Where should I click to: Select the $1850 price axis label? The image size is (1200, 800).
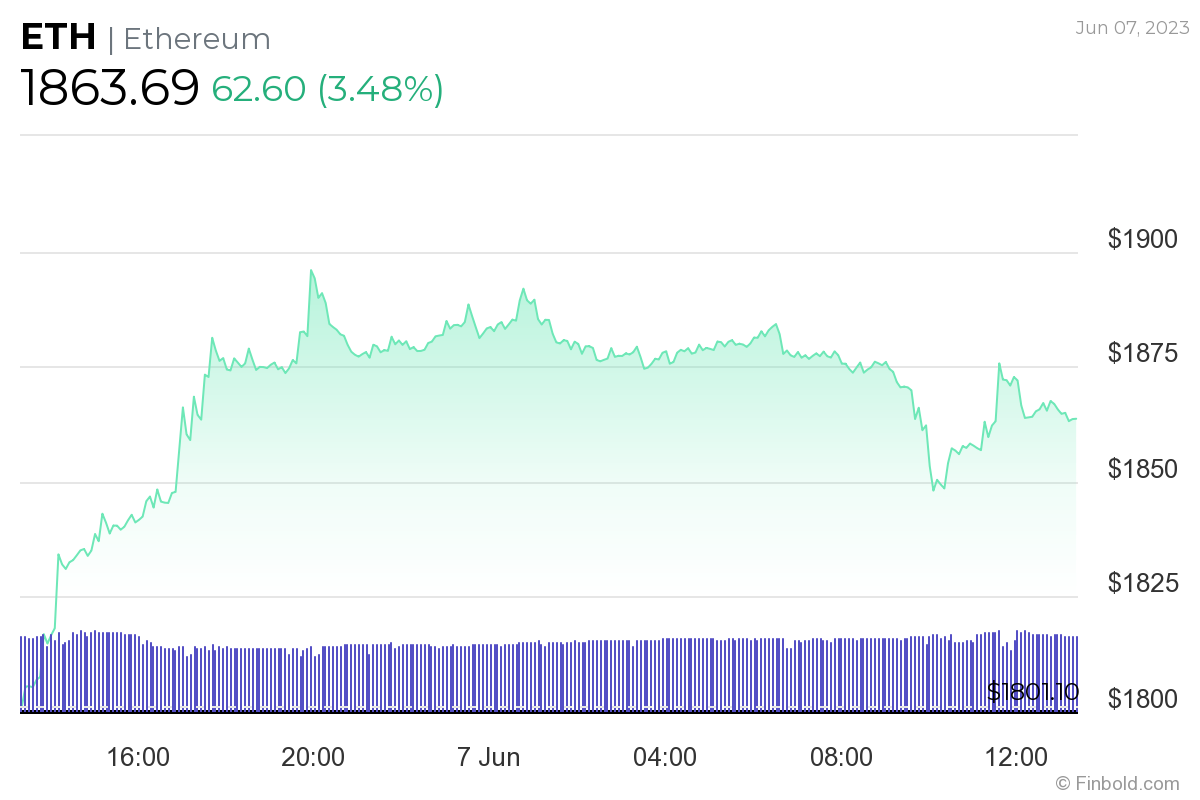[x=1143, y=468]
